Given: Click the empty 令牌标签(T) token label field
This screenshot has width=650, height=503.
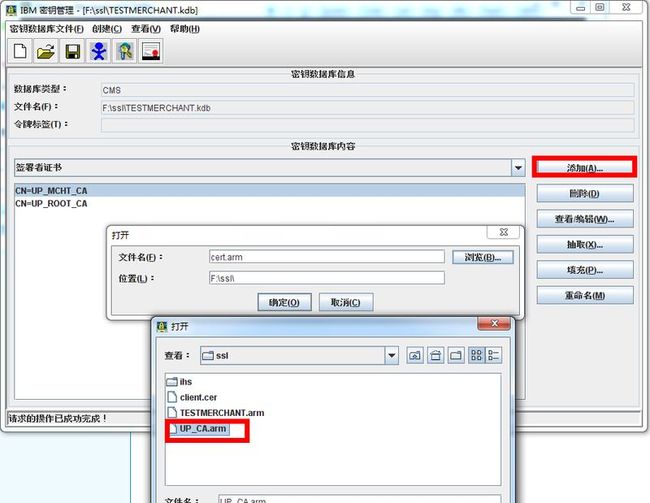Looking at the screenshot, I should pyautogui.click(x=367, y=125).
